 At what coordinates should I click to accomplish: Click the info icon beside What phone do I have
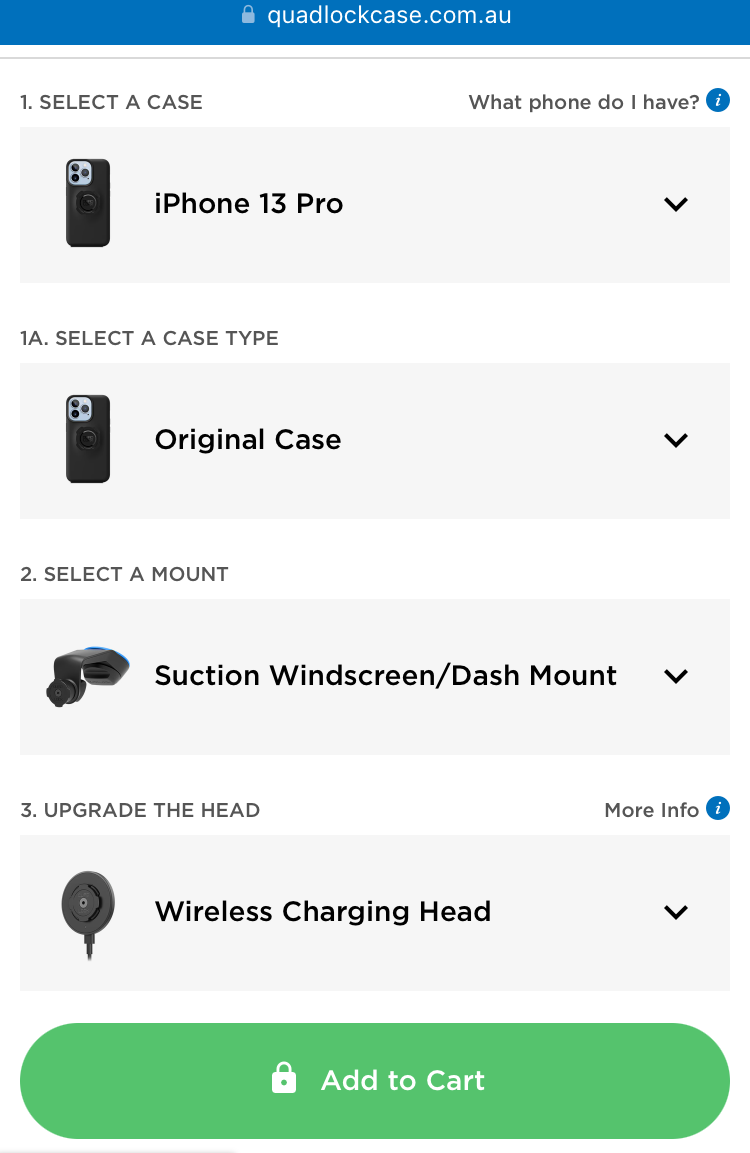[x=718, y=100]
